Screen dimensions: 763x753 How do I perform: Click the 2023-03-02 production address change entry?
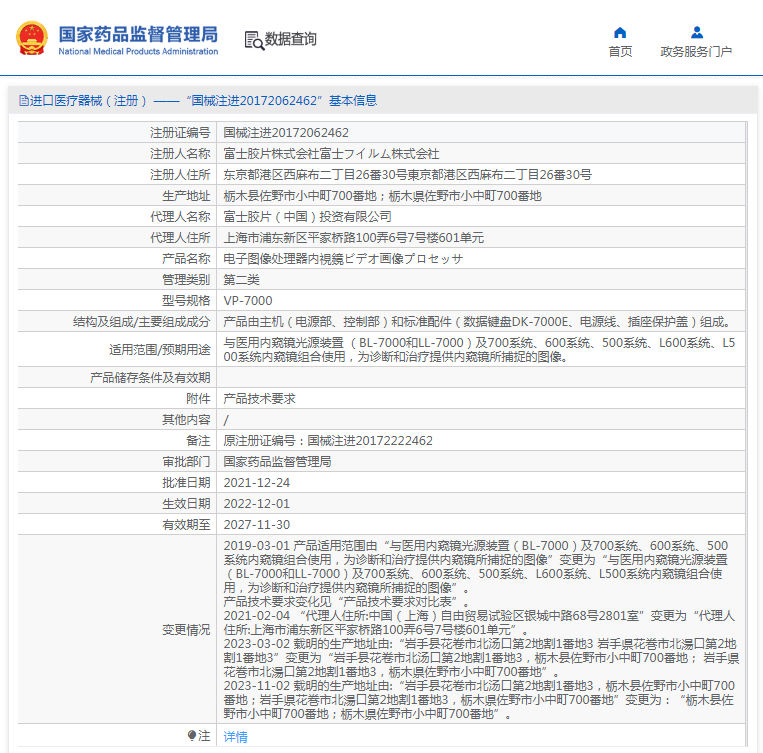[481, 658]
